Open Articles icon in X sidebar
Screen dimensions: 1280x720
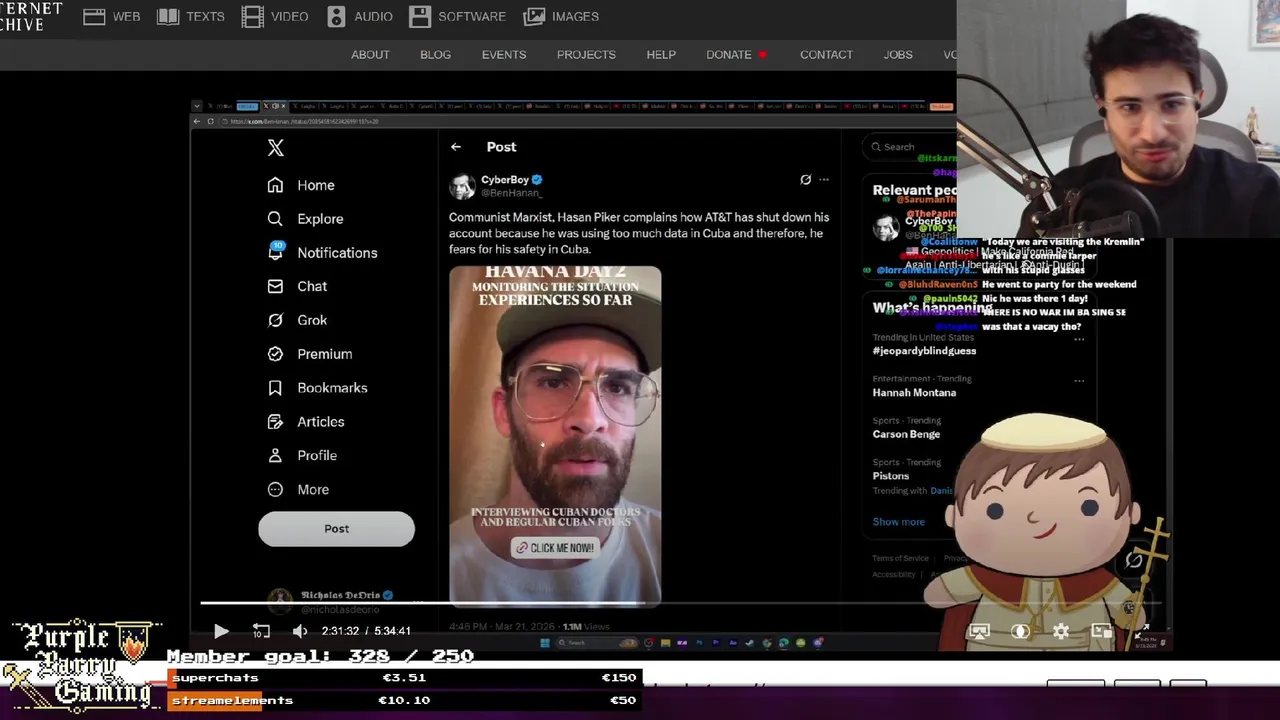click(x=275, y=422)
